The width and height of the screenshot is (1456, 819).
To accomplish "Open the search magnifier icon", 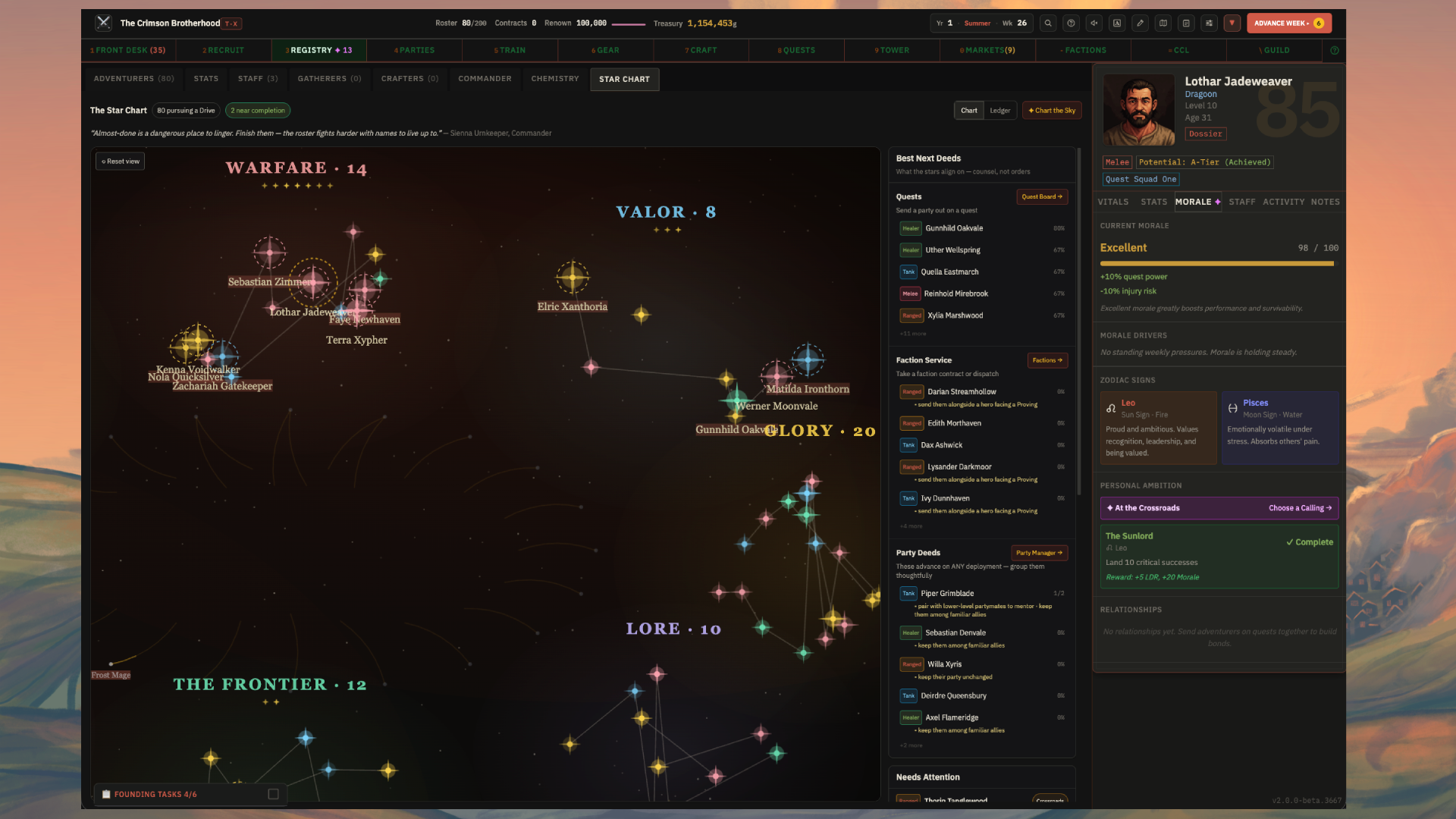I will click(1048, 23).
